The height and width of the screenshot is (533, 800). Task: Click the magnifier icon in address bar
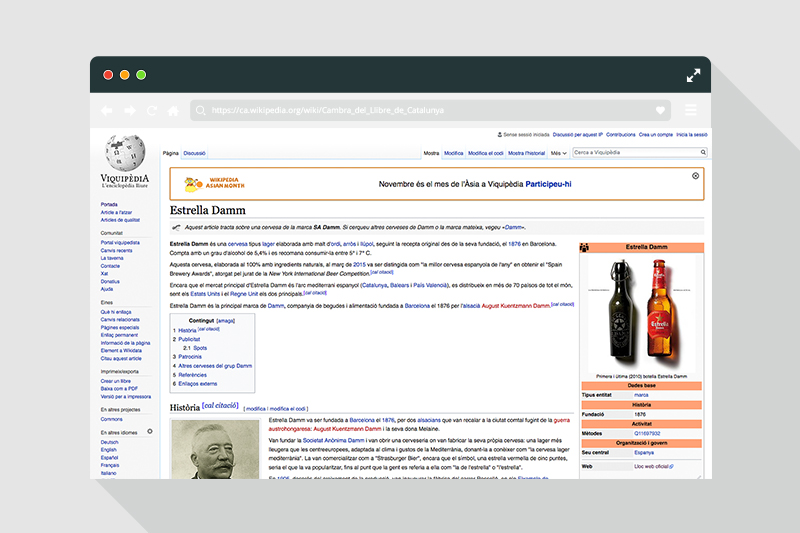201,111
